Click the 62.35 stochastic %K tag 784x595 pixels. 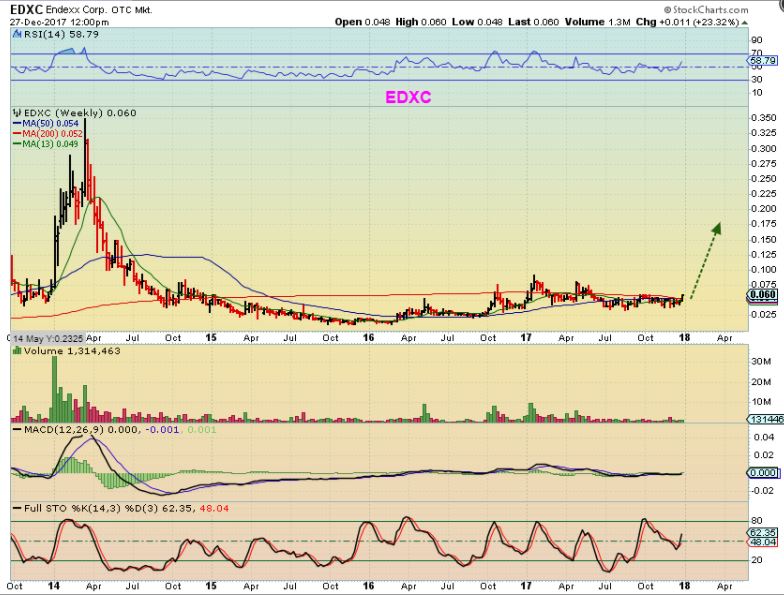pos(763,533)
